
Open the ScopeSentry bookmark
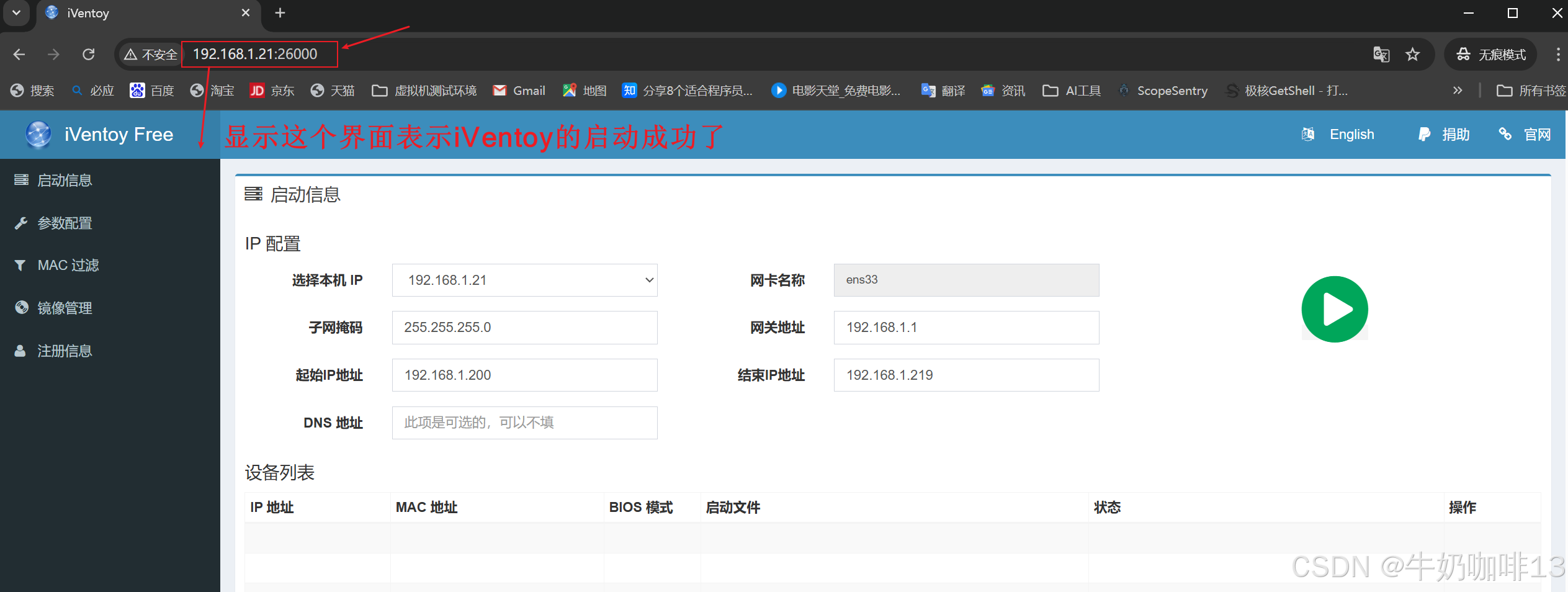pos(1163,91)
